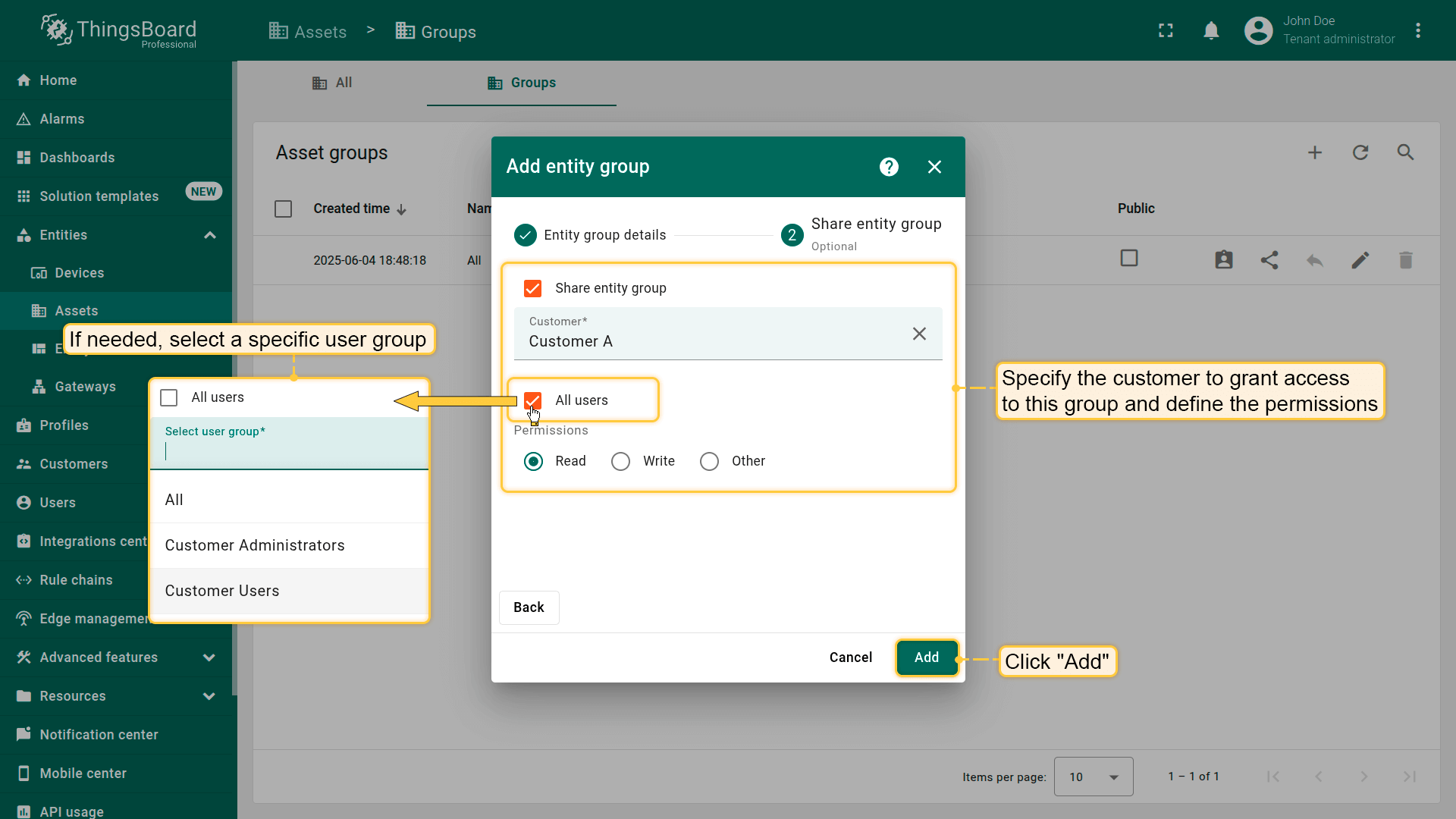This screenshot has width=1456, height=819.
Task: Uncheck the Share entity group checkbox
Action: (532, 288)
